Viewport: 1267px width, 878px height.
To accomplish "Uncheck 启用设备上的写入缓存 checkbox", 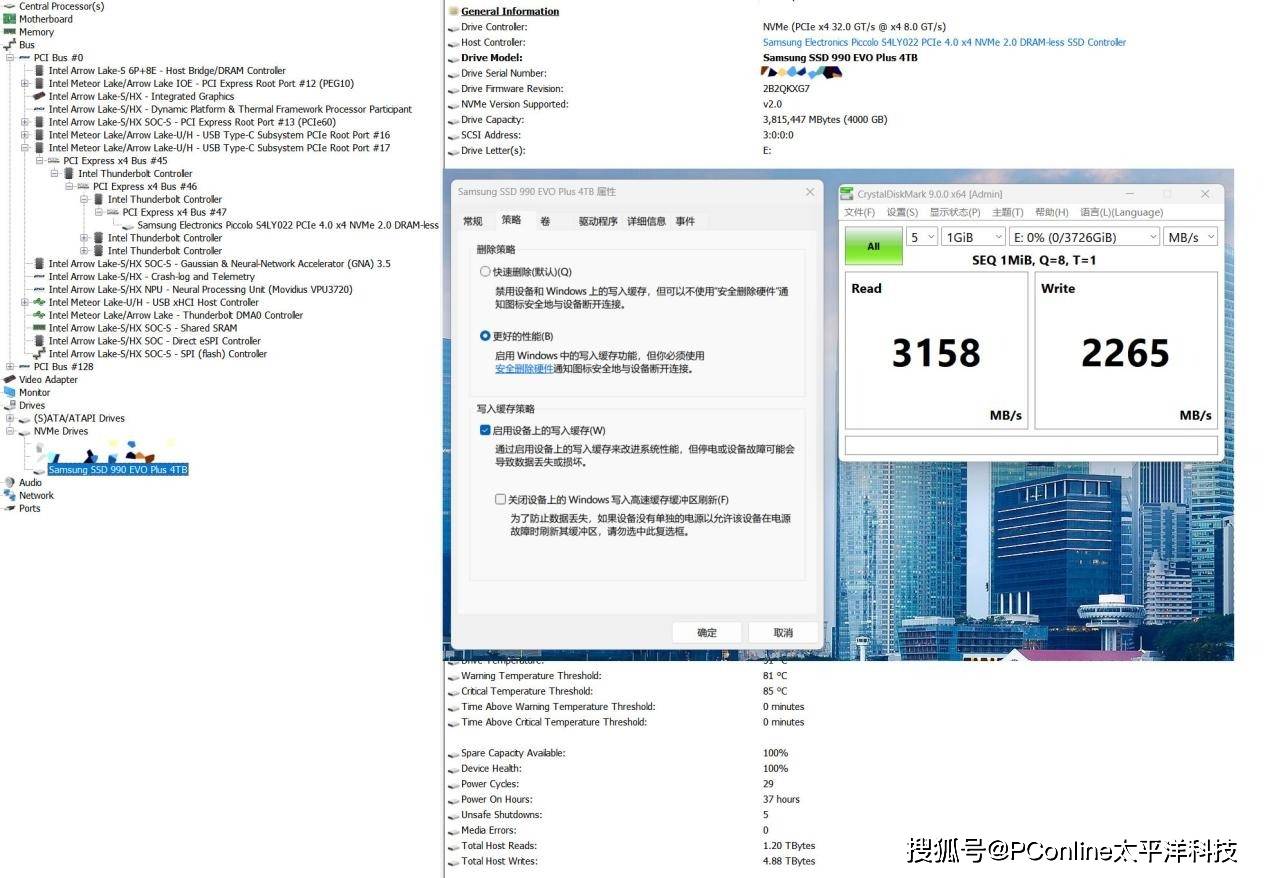I will [486, 431].
